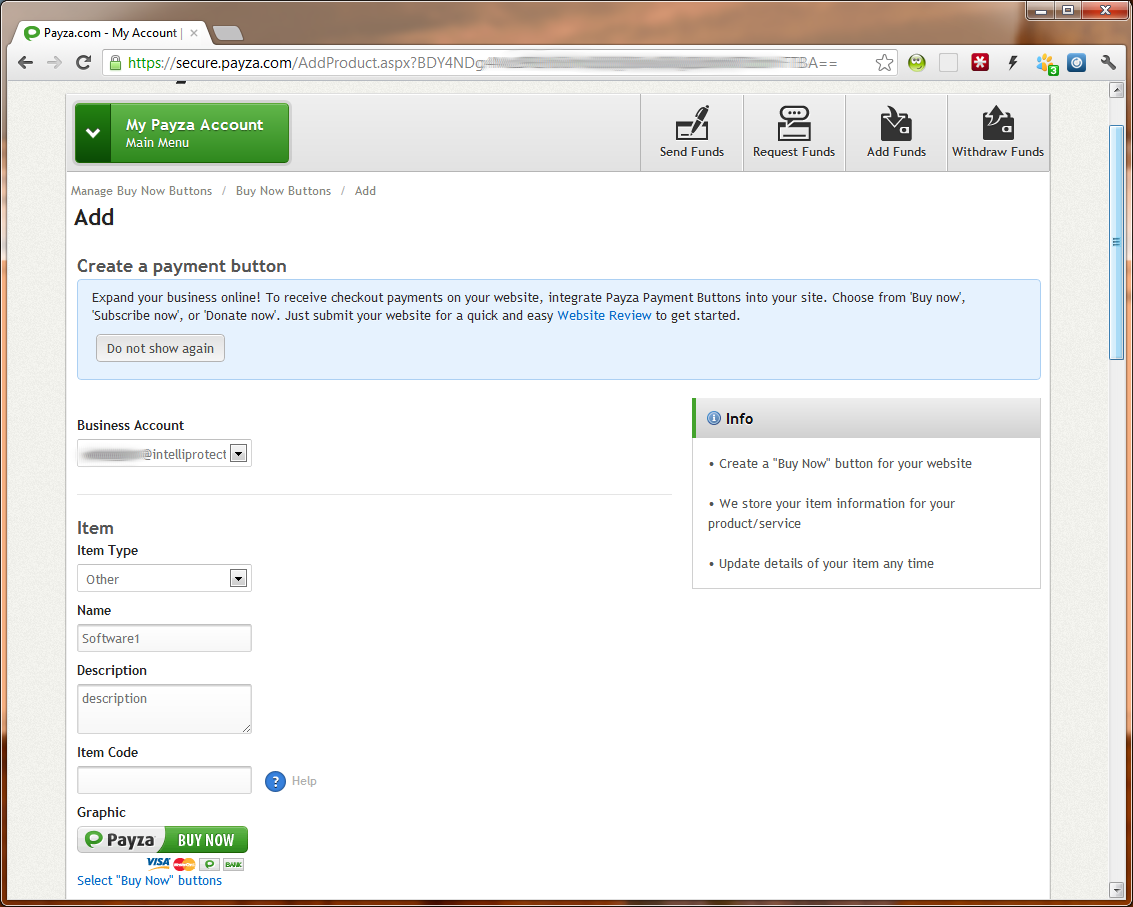This screenshot has width=1133, height=907.
Task: Click the Do not show again button
Action: (x=160, y=348)
